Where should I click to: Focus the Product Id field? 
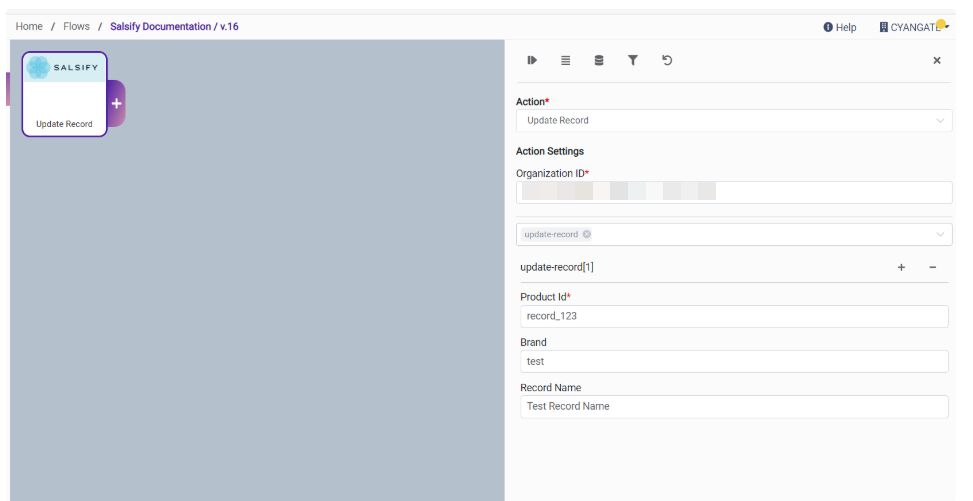click(734, 316)
